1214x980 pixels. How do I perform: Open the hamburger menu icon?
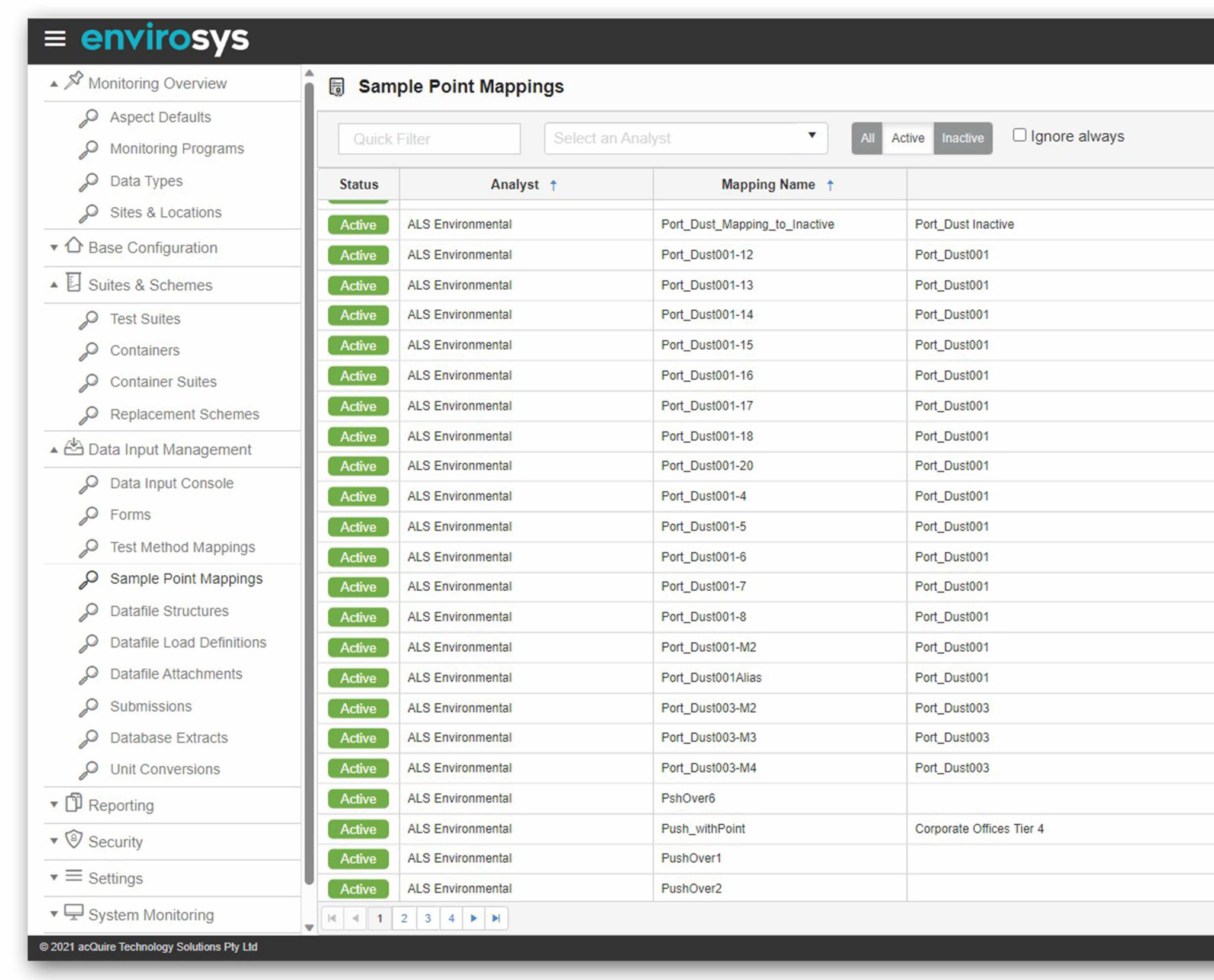[x=55, y=39]
